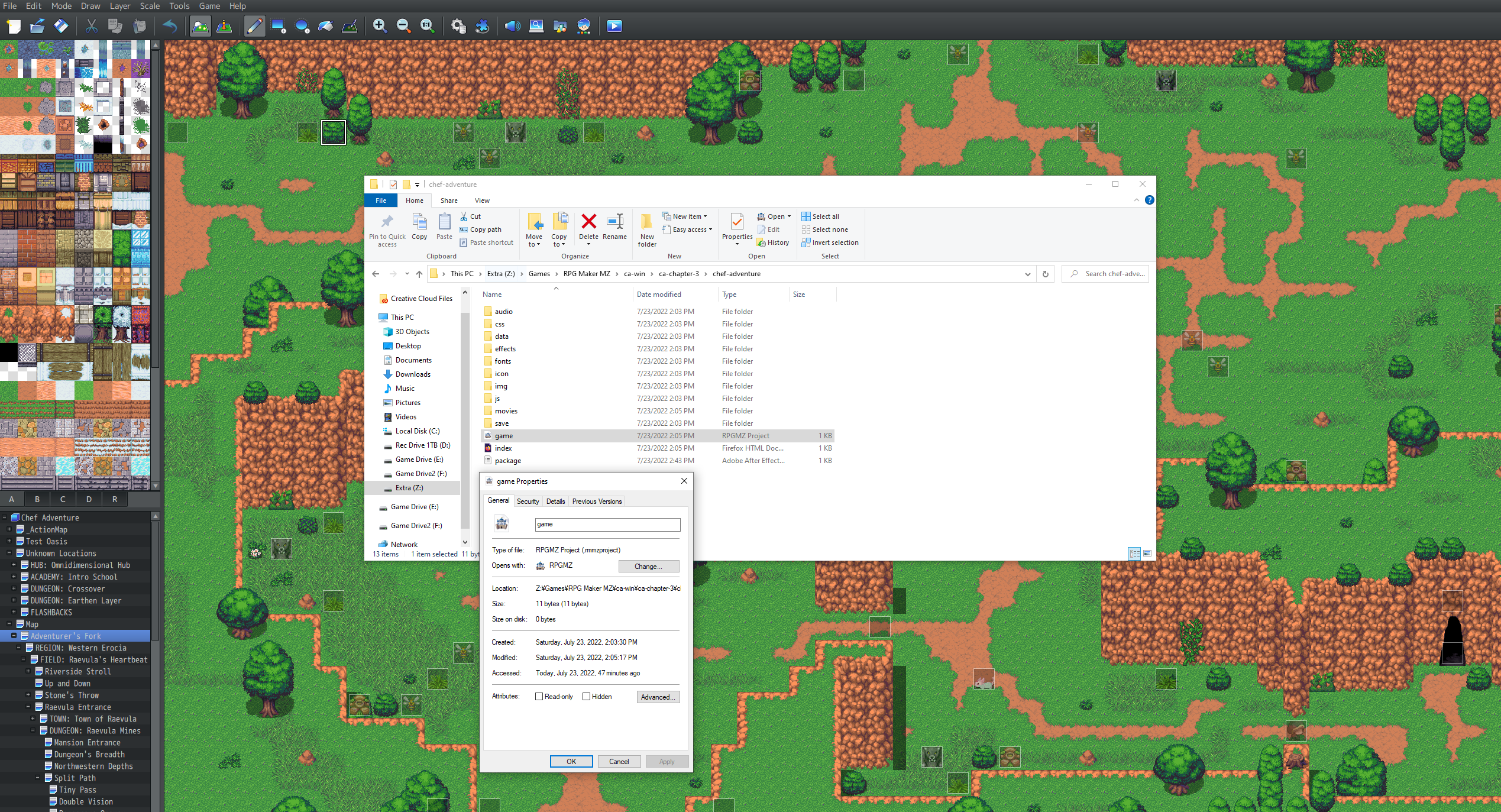Open the Database gear icon

click(458, 26)
